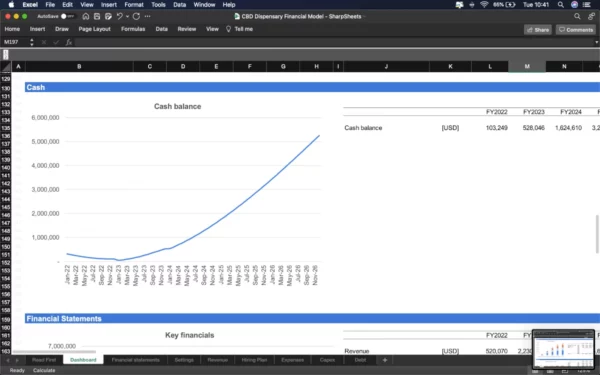Click the Save icon in title bar

tap(97, 16)
